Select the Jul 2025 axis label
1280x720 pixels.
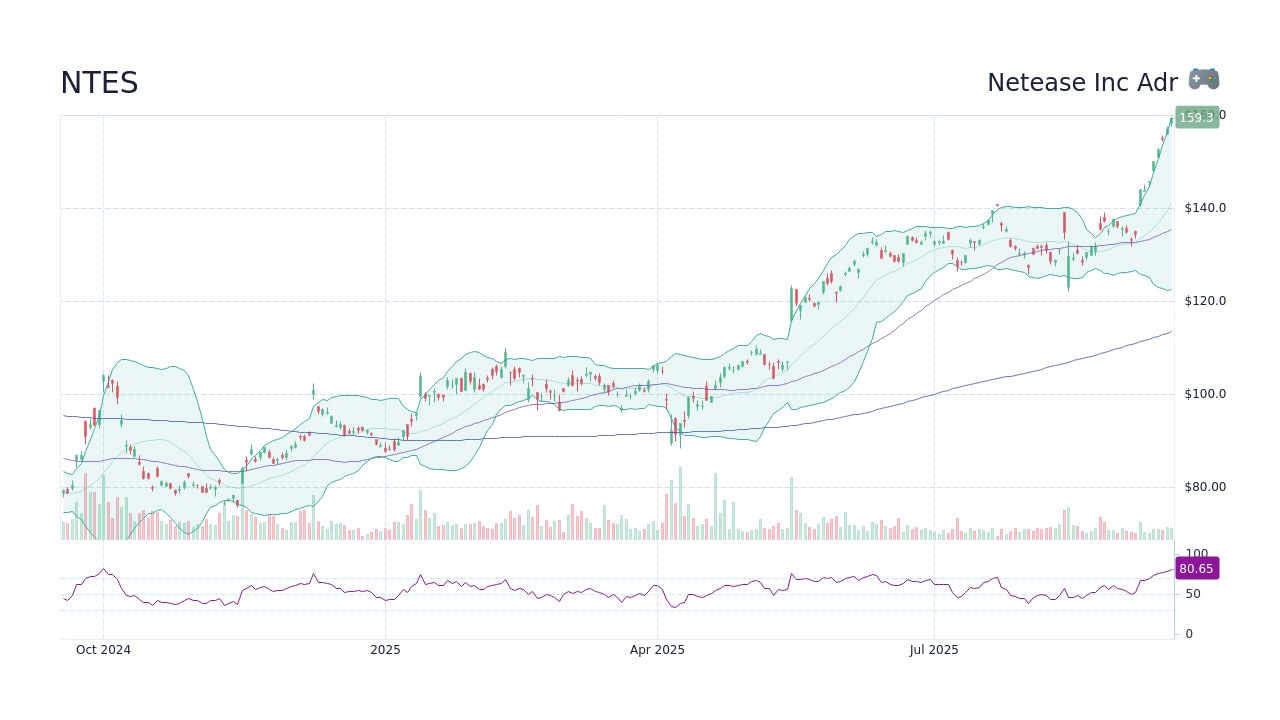click(x=934, y=649)
